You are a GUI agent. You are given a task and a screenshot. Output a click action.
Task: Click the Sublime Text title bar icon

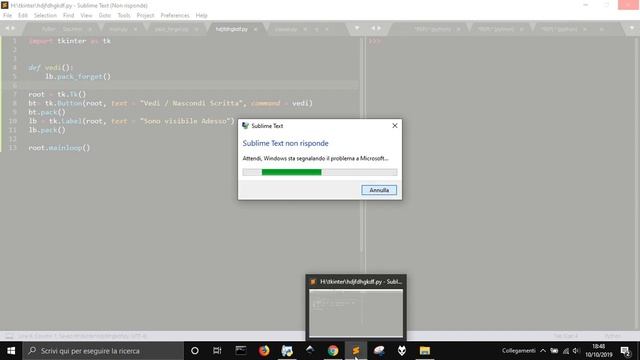click(5, 5)
